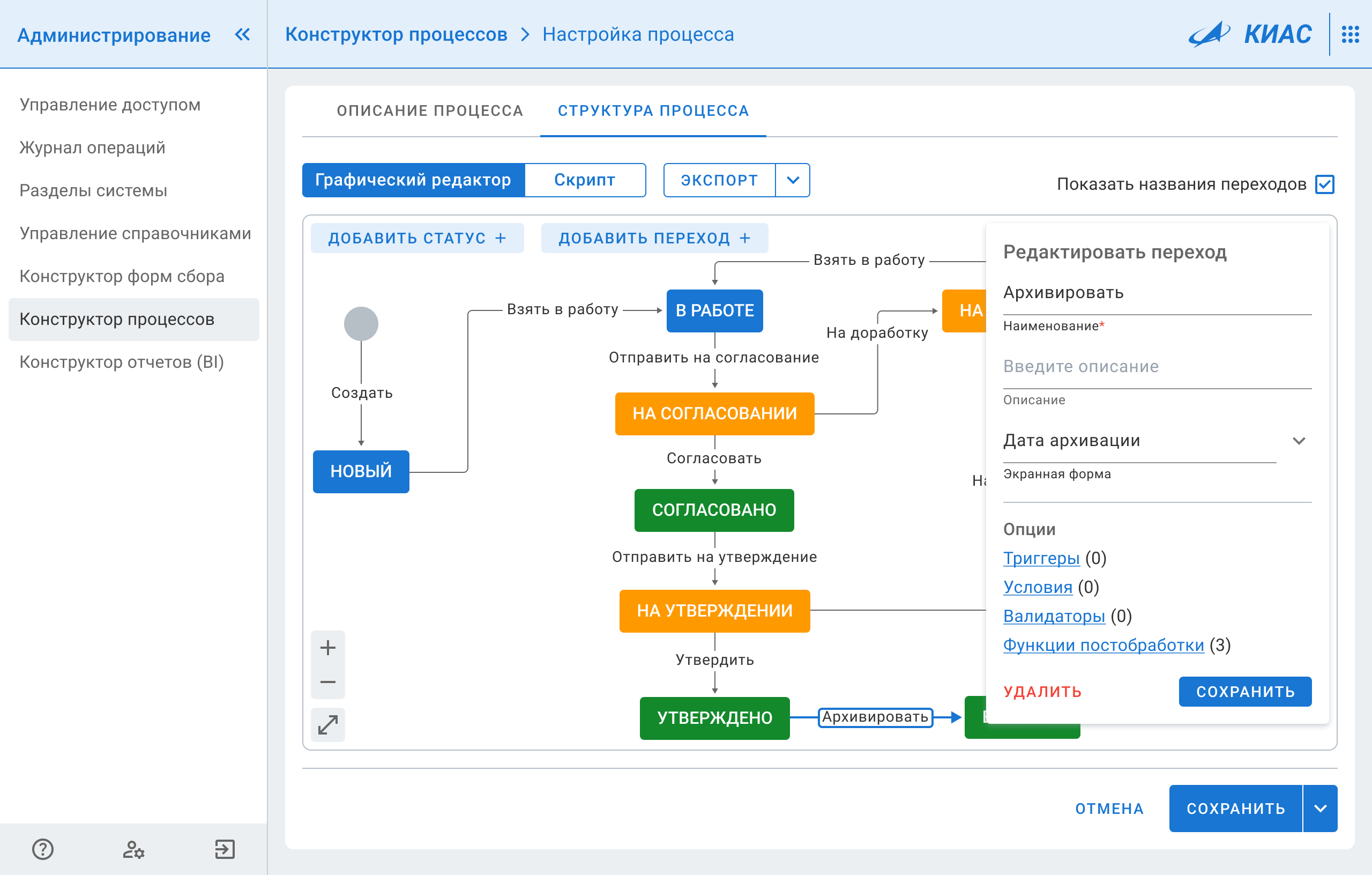Uncheck Показать названия переходов
Image resolution: width=1372 pixels, height=875 pixels.
[1325, 183]
